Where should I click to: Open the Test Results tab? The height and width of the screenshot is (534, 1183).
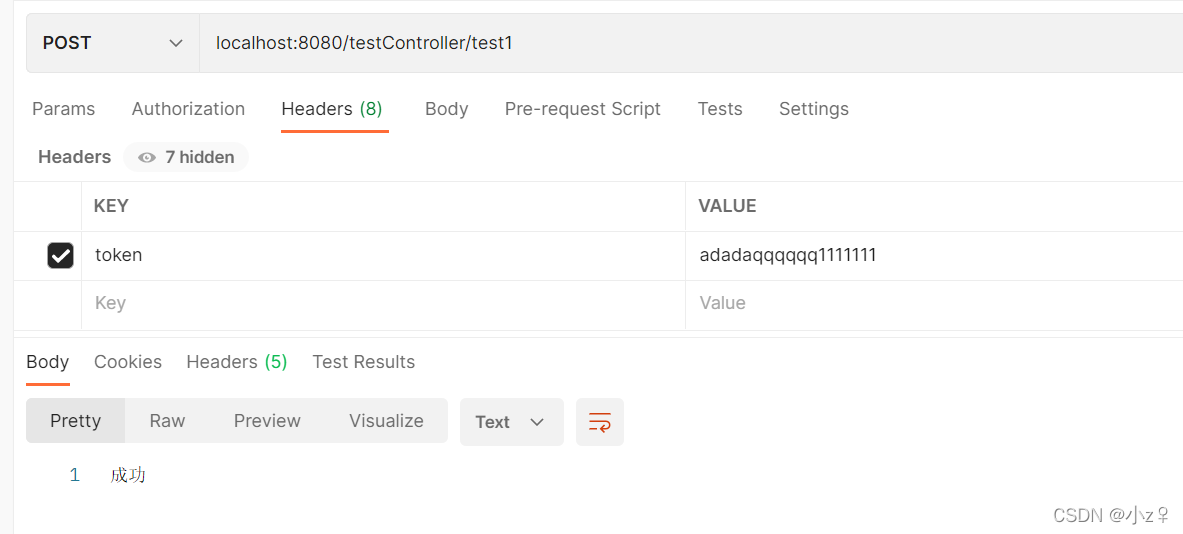(364, 362)
